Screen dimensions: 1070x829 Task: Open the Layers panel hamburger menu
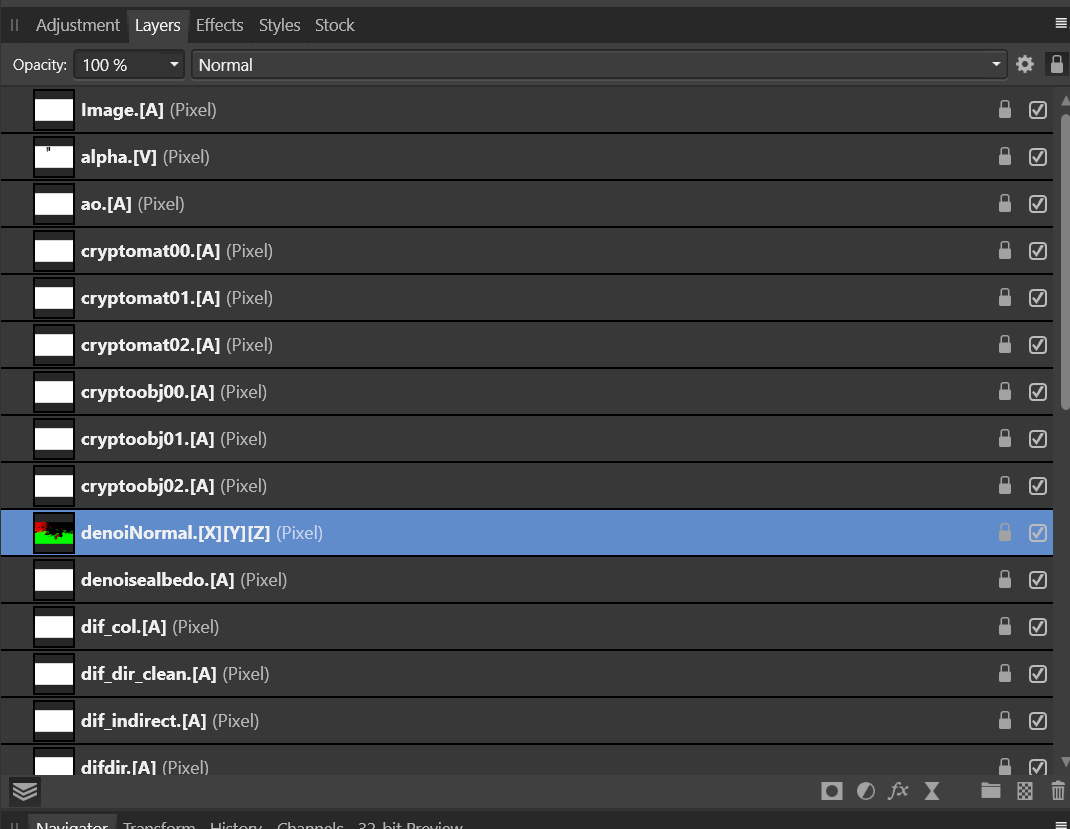1061,22
